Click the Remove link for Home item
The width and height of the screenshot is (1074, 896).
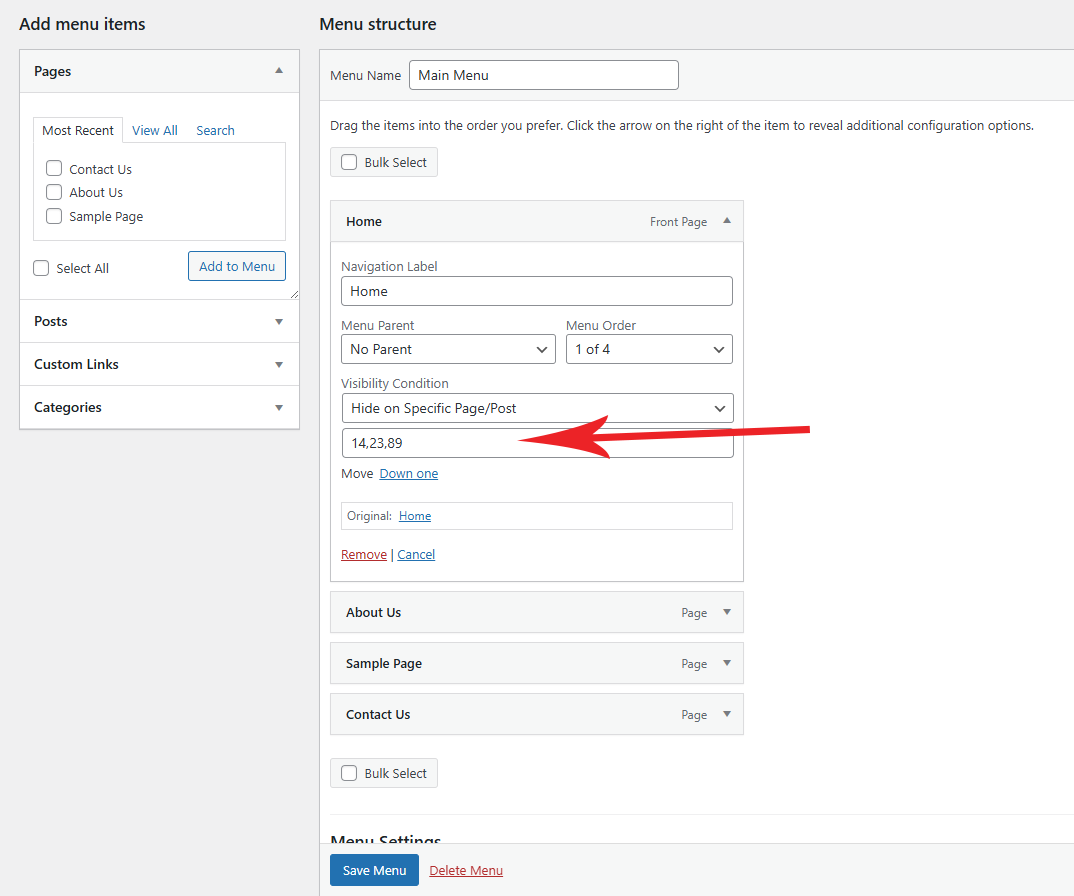(x=364, y=554)
